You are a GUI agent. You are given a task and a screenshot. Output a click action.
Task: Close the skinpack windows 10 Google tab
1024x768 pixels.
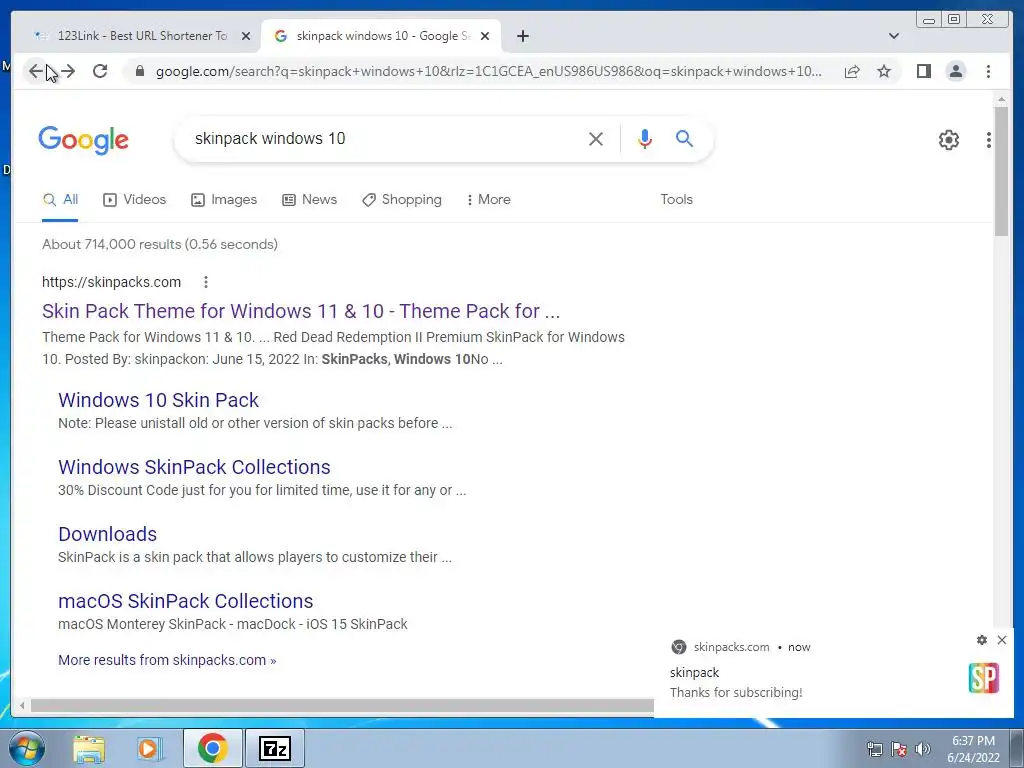tap(485, 36)
